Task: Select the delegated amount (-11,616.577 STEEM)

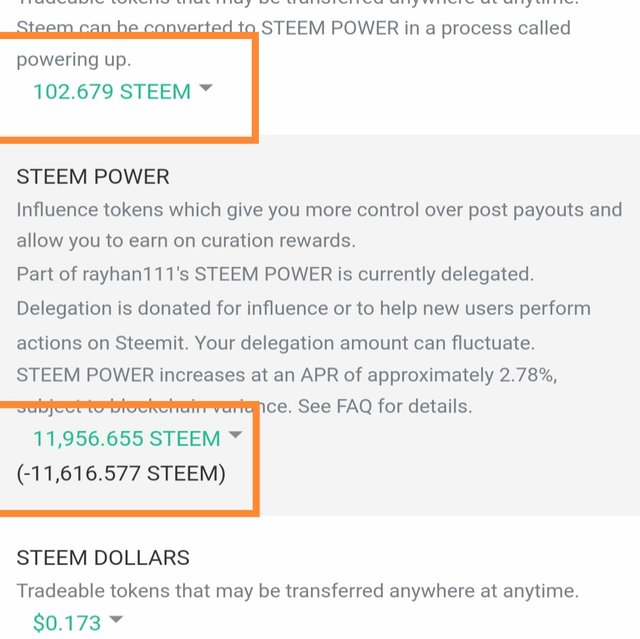Action: point(121,473)
